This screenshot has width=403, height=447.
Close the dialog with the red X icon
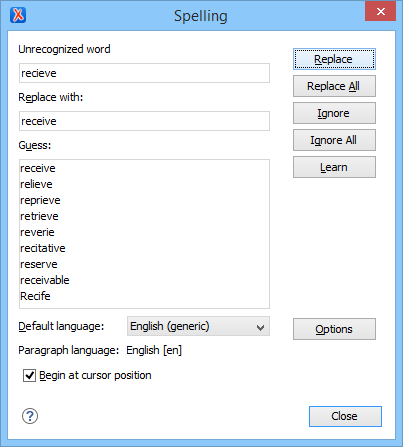380,12
